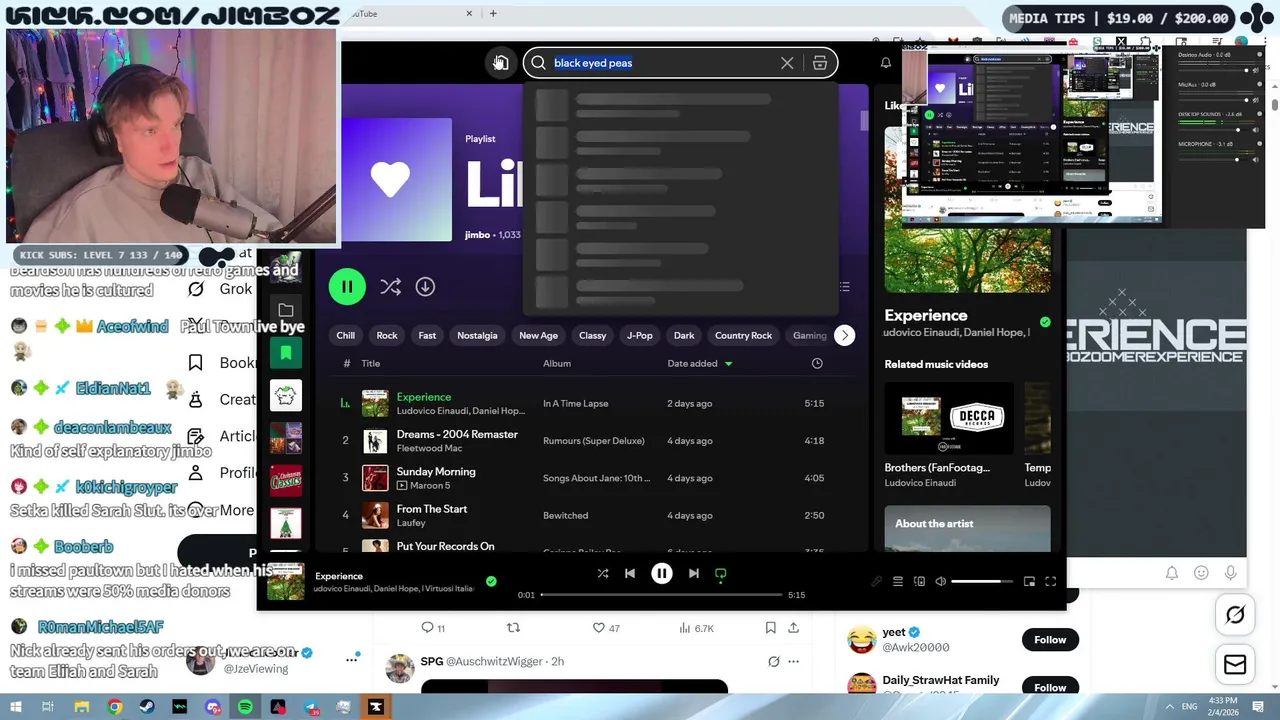Screen dimensions: 1280x720
Task: Download the Liked Songs playlist
Action: (x=425, y=287)
